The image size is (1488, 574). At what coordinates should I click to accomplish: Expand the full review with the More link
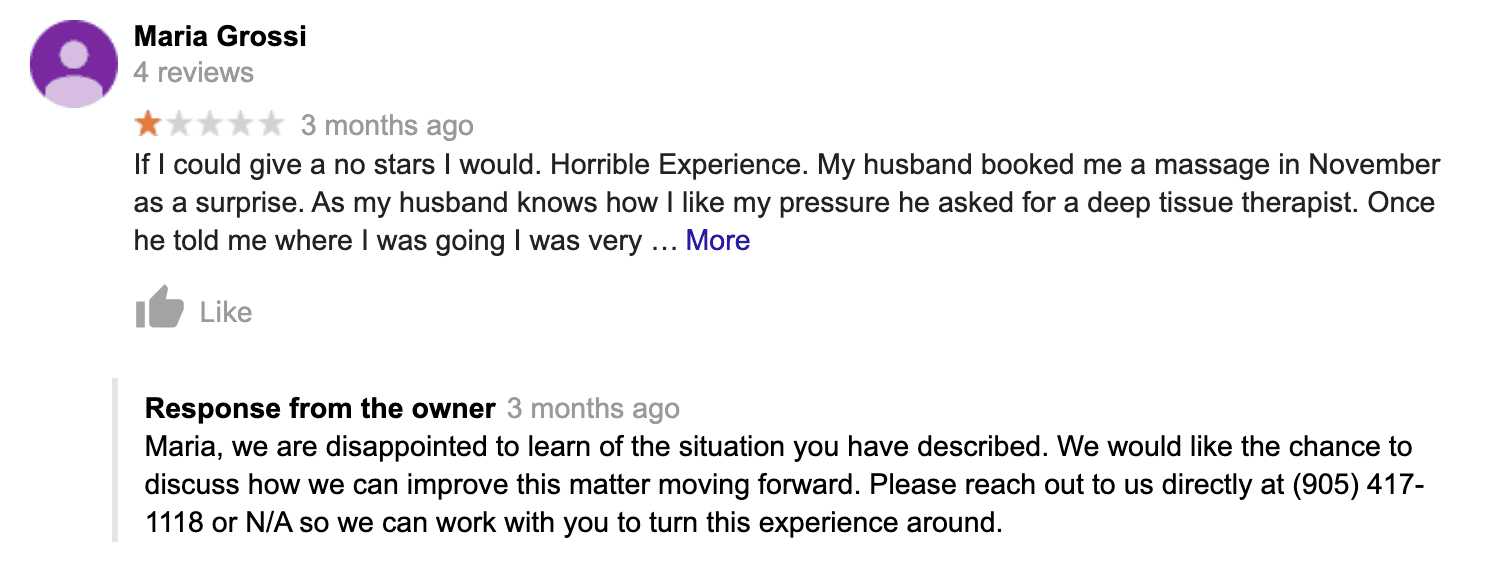coord(718,241)
